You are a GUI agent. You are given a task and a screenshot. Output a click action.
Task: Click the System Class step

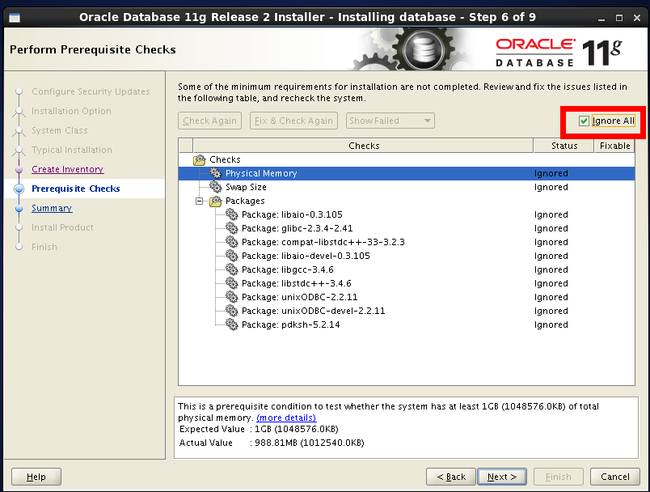(x=60, y=131)
